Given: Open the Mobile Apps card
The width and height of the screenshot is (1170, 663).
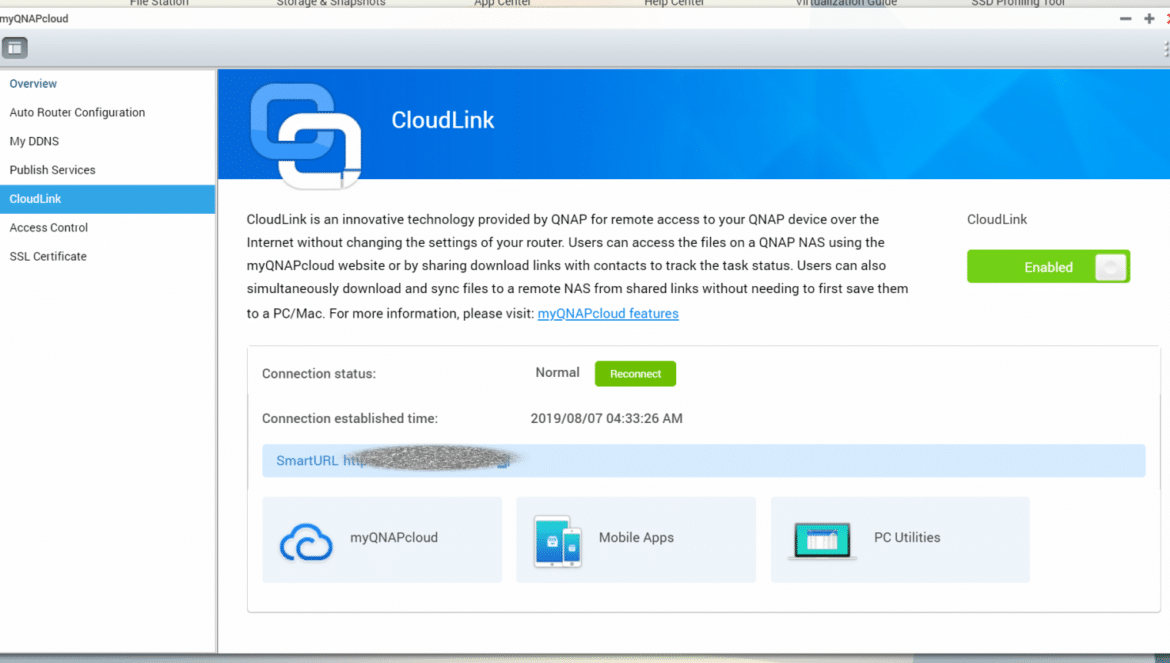Looking at the screenshot, I should 636,539.
